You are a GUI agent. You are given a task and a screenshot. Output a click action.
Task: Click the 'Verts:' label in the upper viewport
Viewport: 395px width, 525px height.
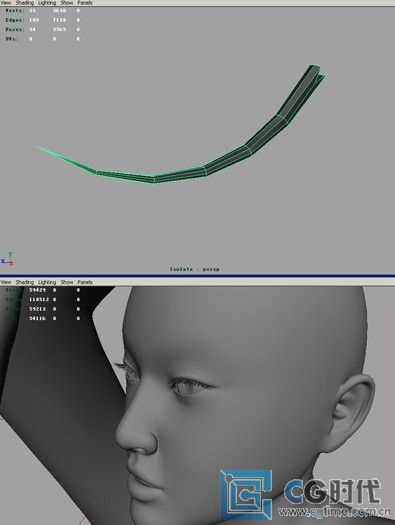[14, 10]
